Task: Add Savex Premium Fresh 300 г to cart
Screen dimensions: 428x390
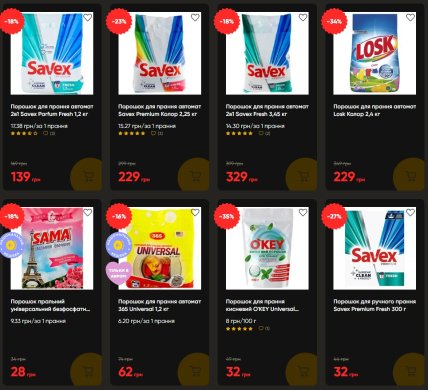Action: [410, 370]
